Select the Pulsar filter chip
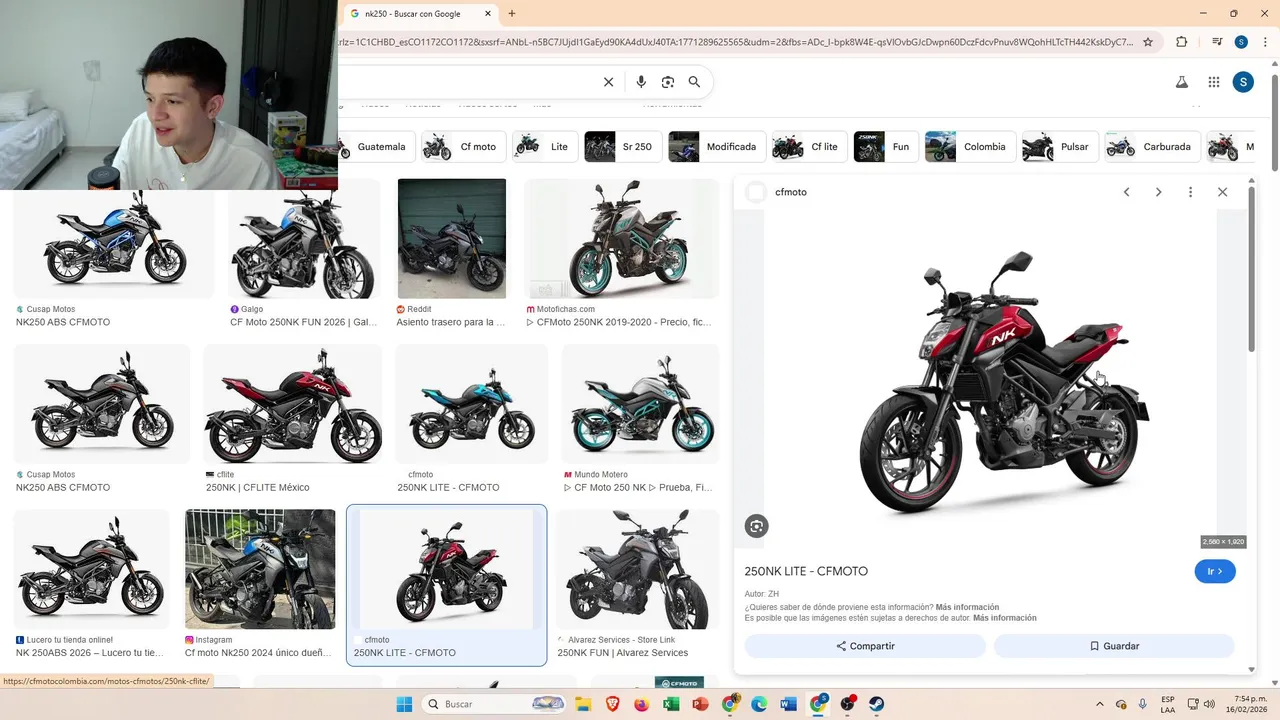The height and width of the screenshot is (720, 1280). click(1059, 147)
